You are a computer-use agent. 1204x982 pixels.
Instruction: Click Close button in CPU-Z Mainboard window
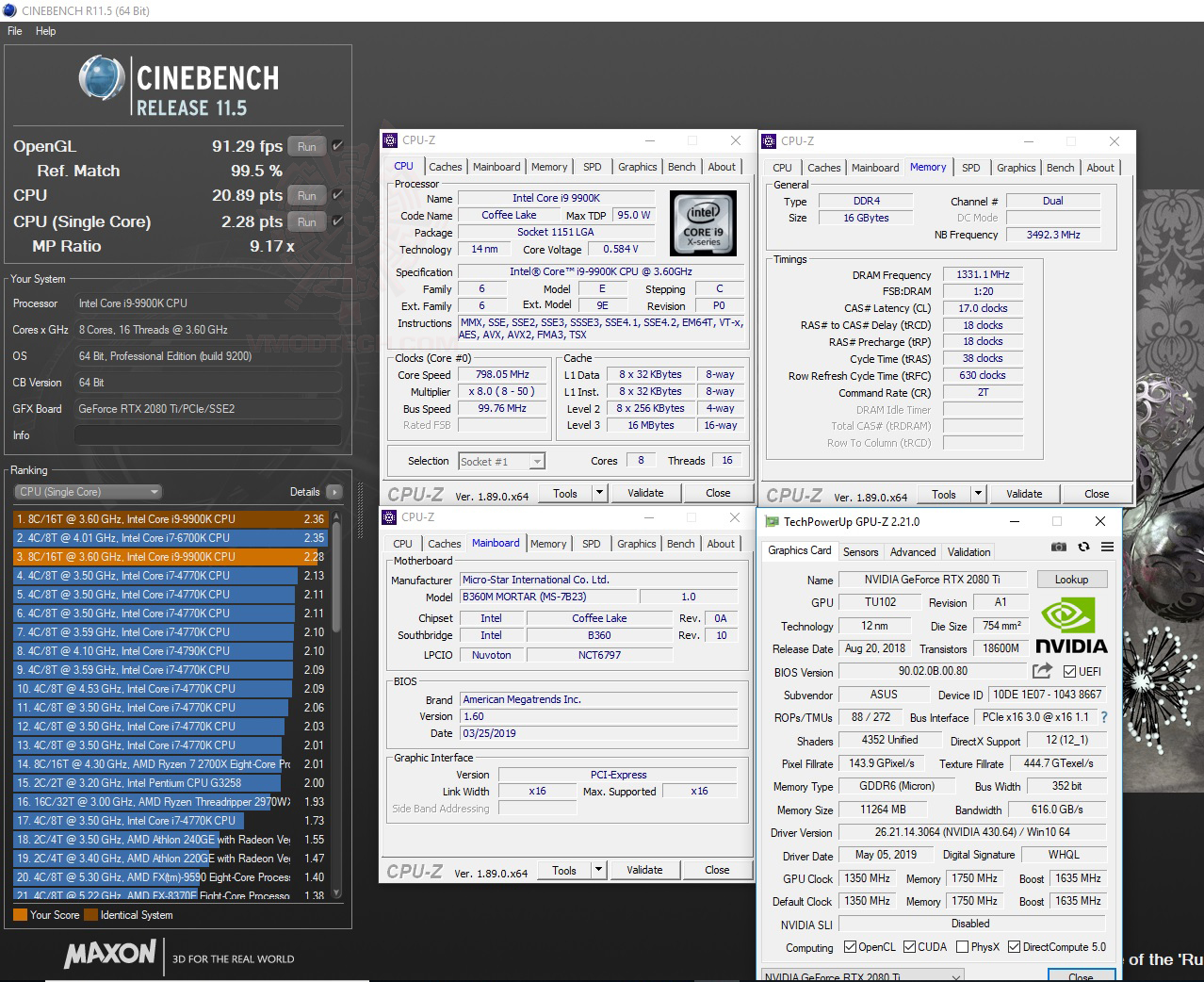click(x=717, y=869)
